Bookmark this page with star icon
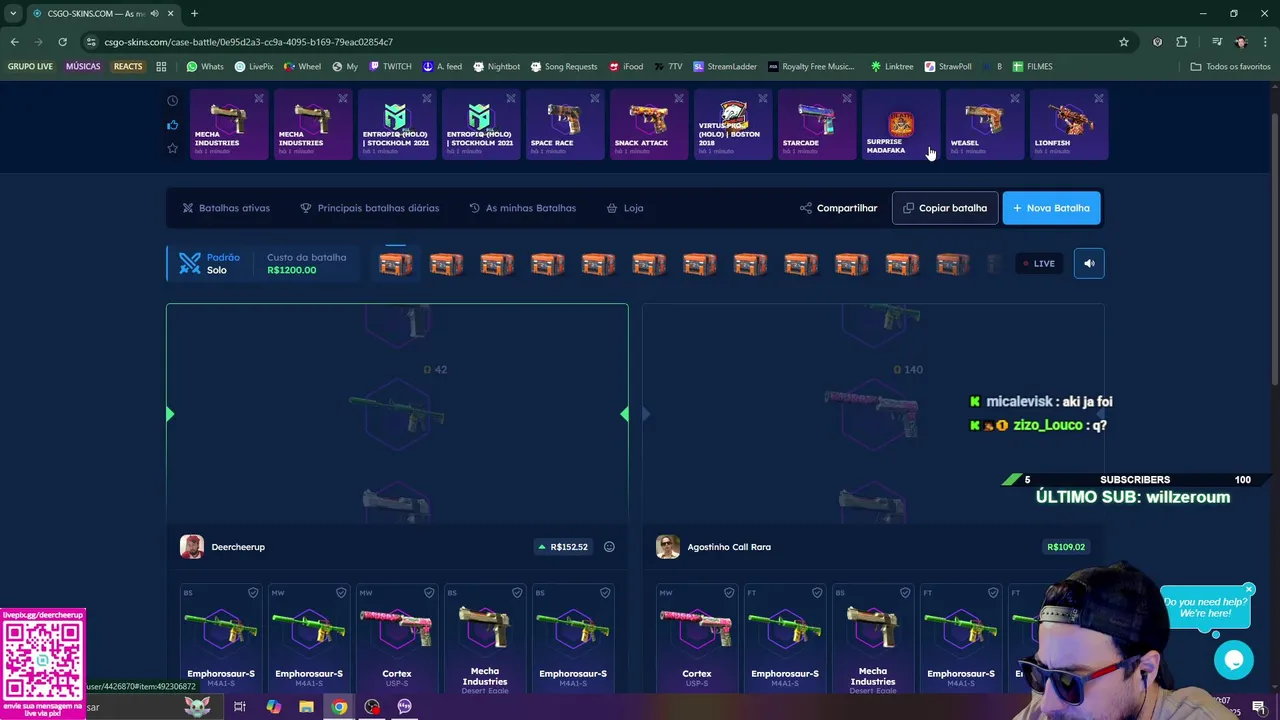The width and height of the screenshot is (1280, 720). click(x=1124, y=42)
